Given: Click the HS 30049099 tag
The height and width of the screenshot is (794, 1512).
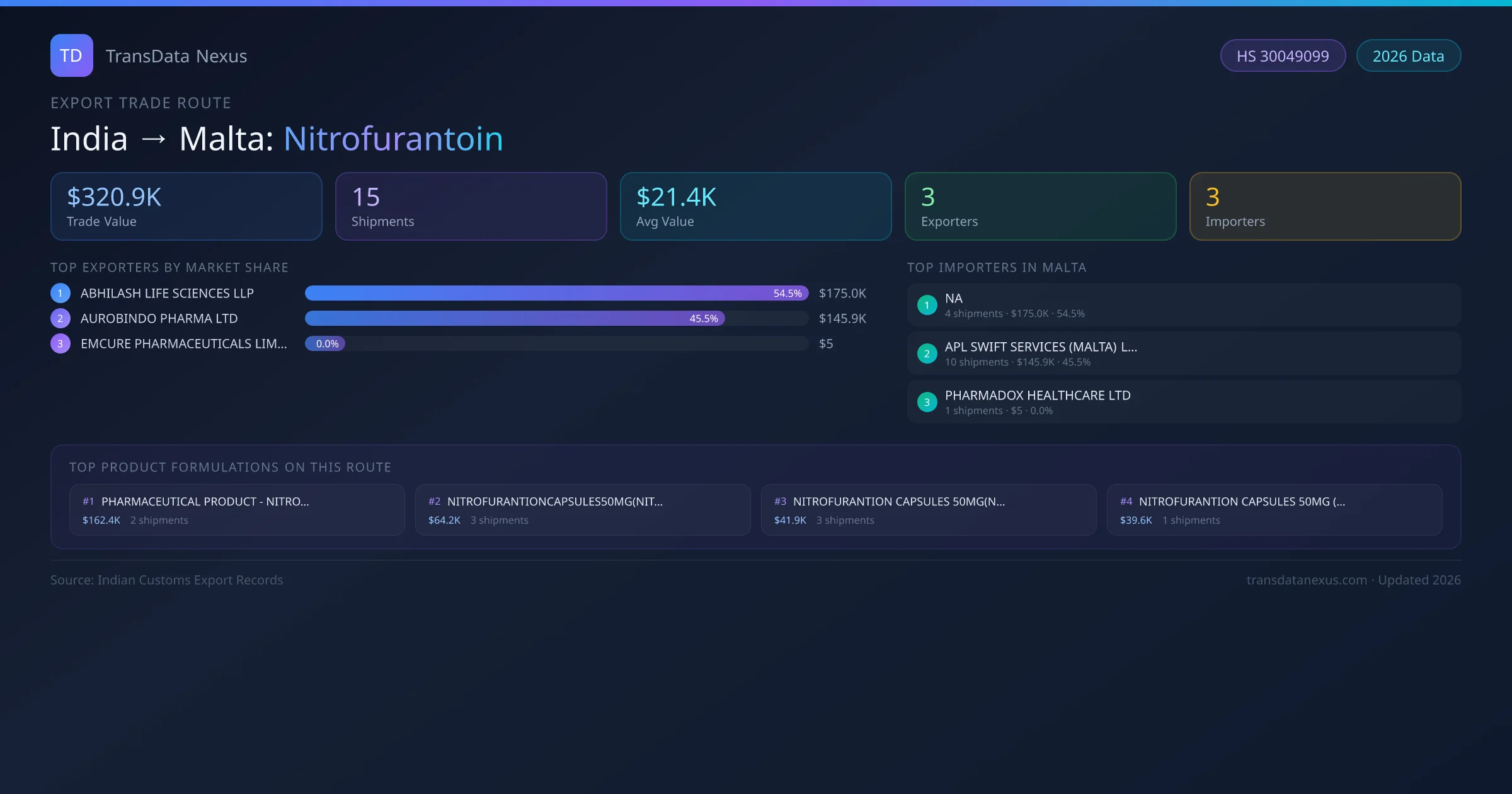Looking at the screenshot, I should [x=1282, y=56].
